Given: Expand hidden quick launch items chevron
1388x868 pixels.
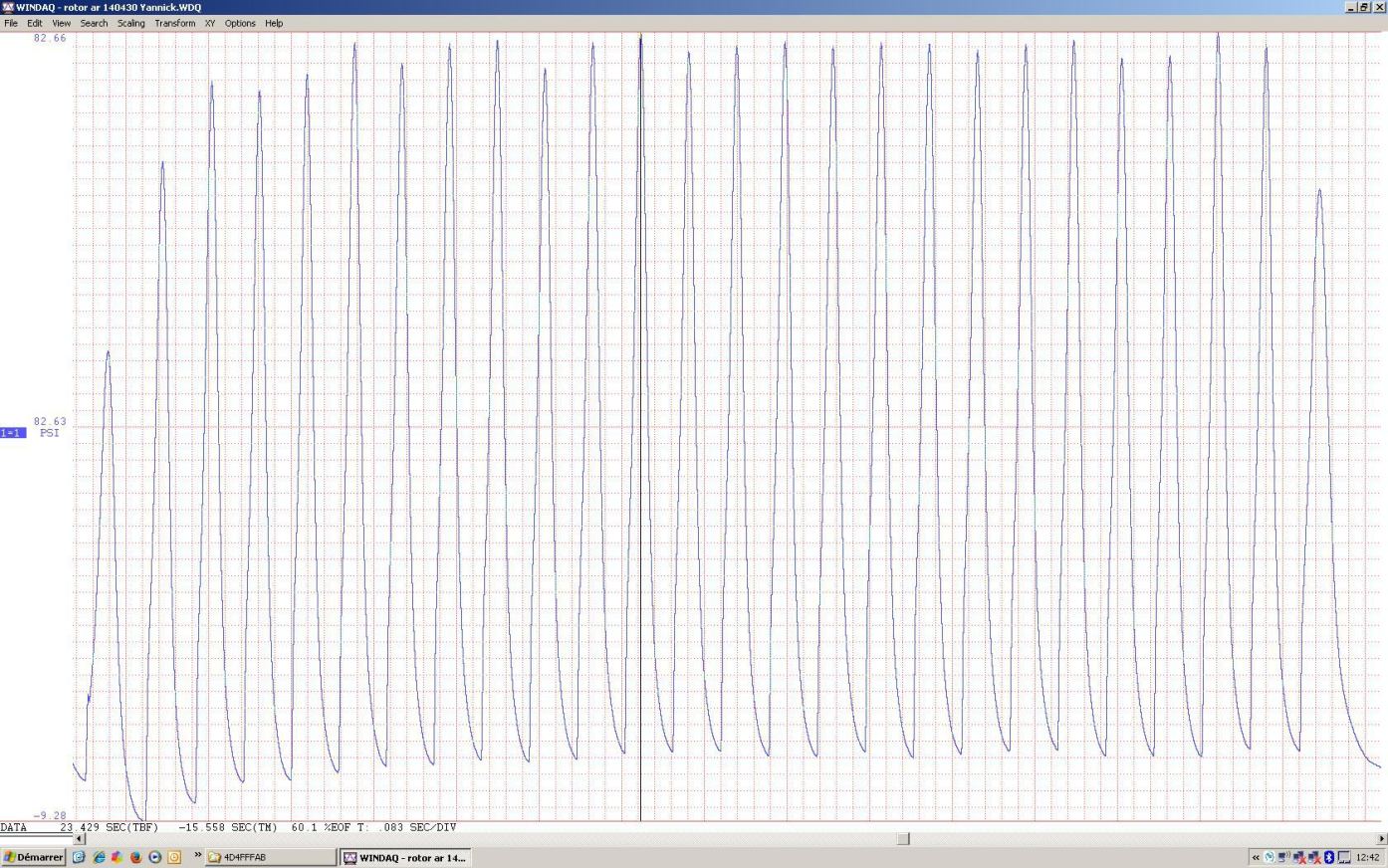Looking at the screenshot, I should [x=197, y=856].
